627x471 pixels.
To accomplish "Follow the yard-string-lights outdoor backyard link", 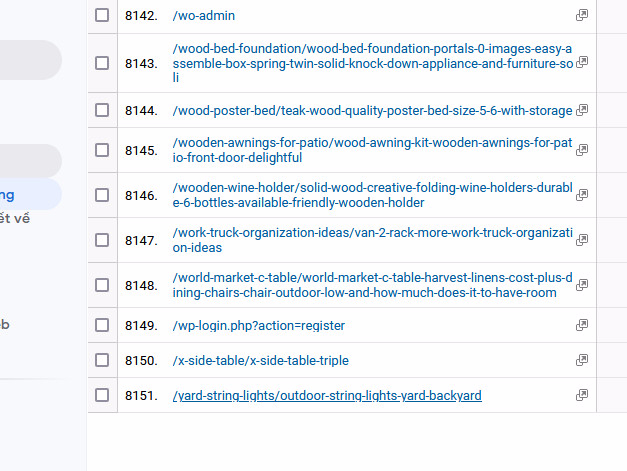I will pyautogui.click(x=327, y=395).
